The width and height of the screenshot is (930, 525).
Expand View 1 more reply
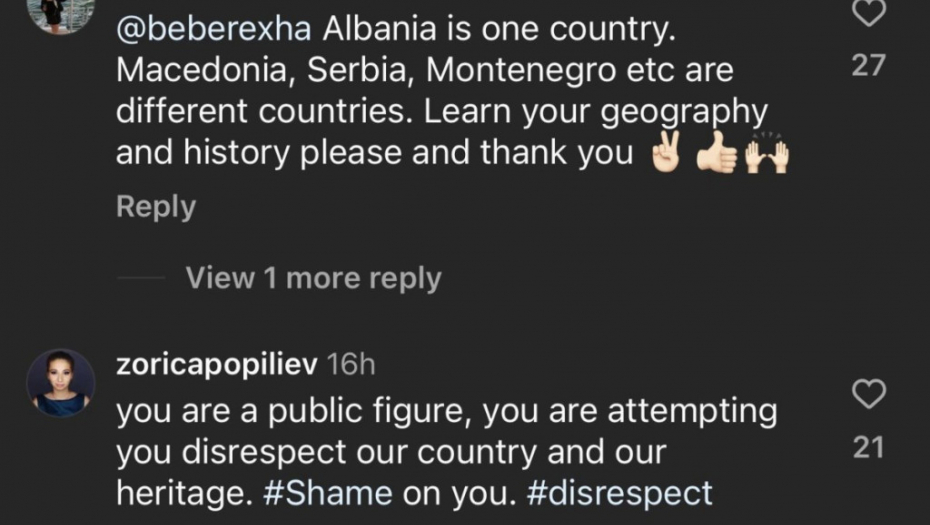(x=313, y=278)
